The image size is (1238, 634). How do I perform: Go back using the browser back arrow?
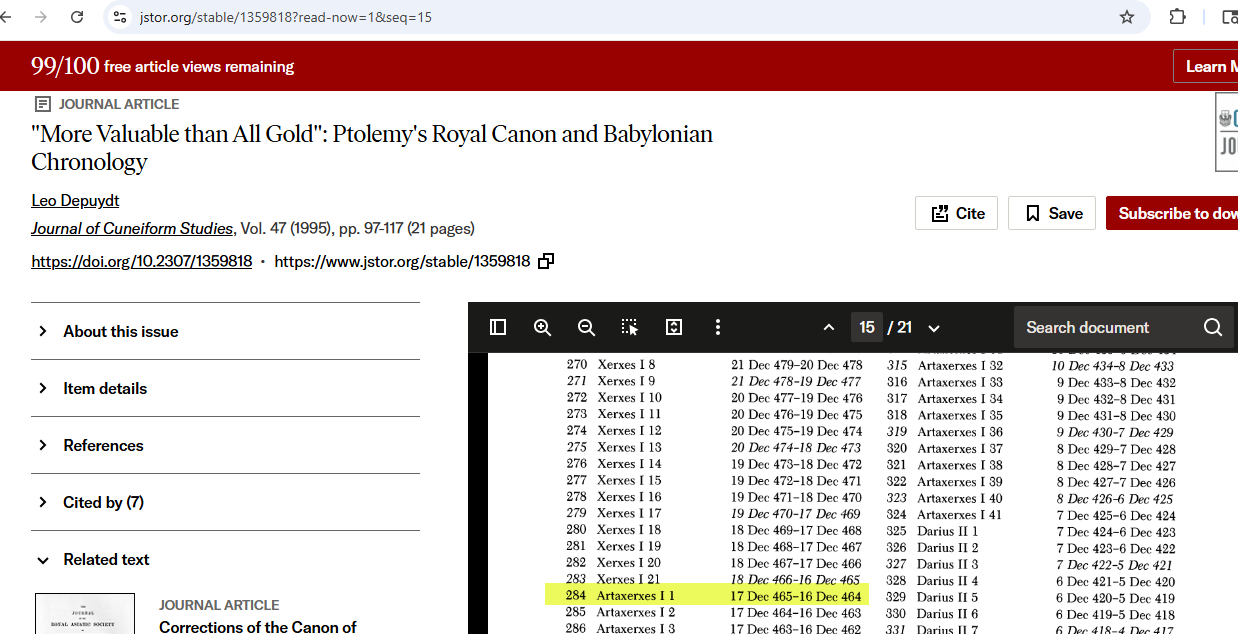coord(5,17)
